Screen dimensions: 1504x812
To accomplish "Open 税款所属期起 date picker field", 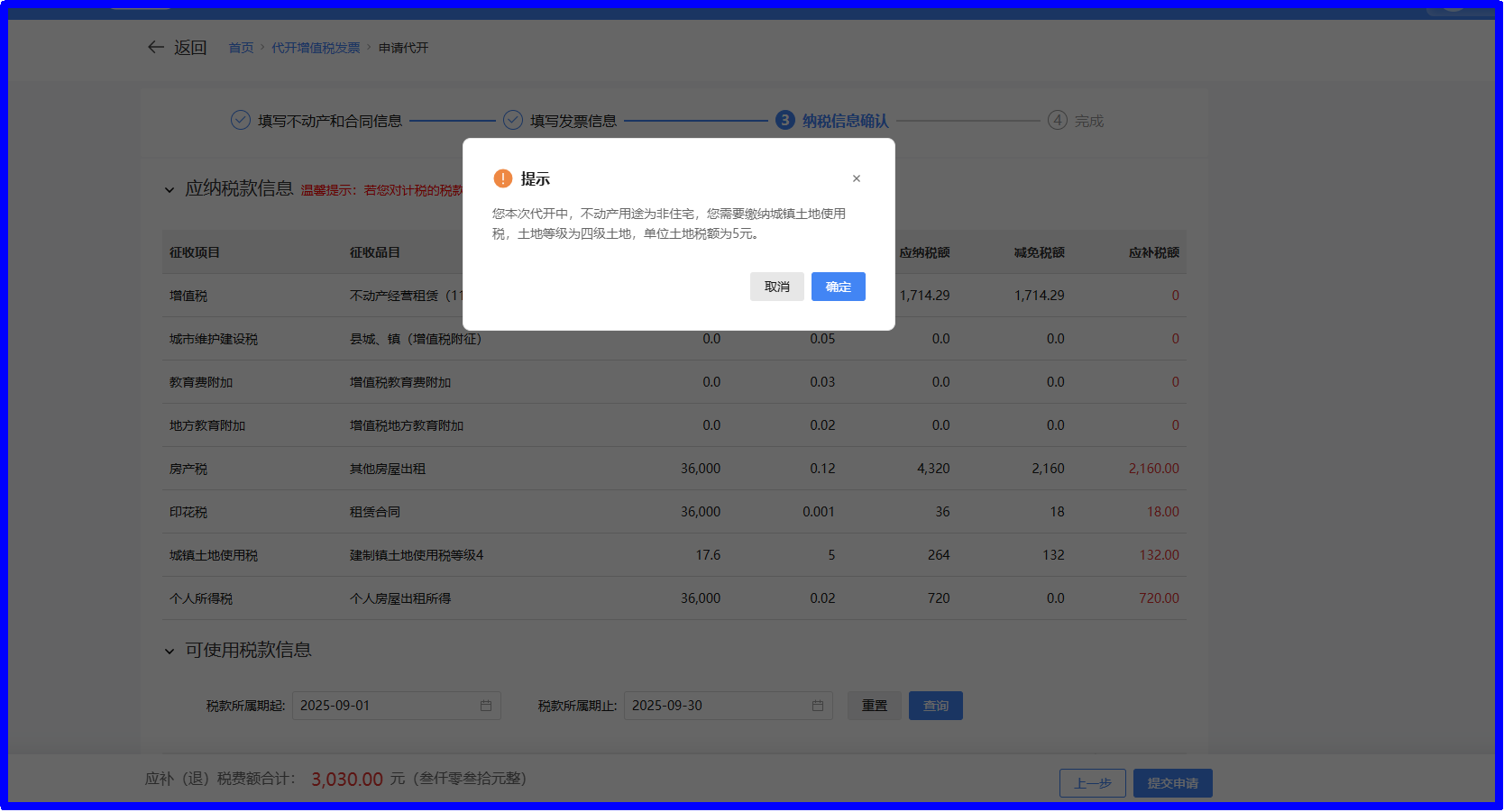I will point(388,706).
